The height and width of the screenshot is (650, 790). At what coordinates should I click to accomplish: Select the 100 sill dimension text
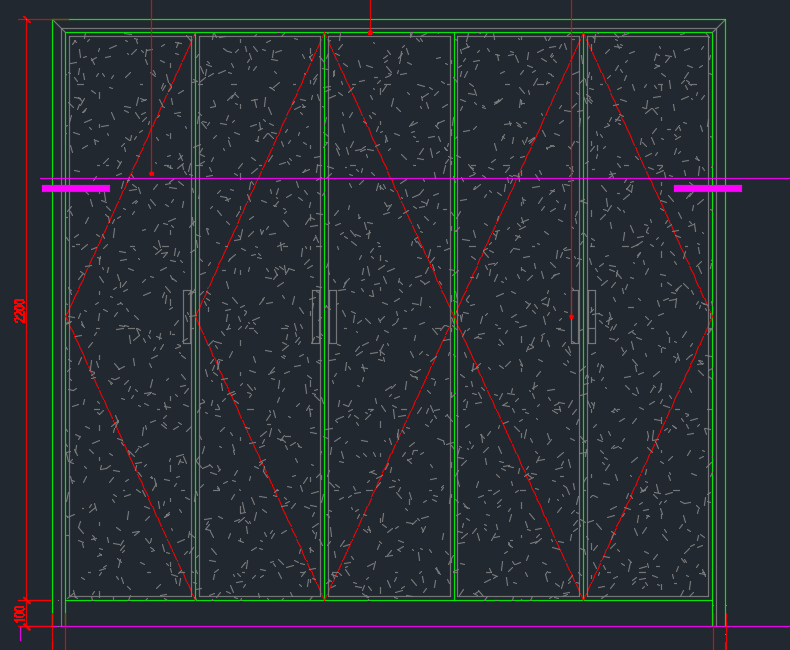coord(19,614)
